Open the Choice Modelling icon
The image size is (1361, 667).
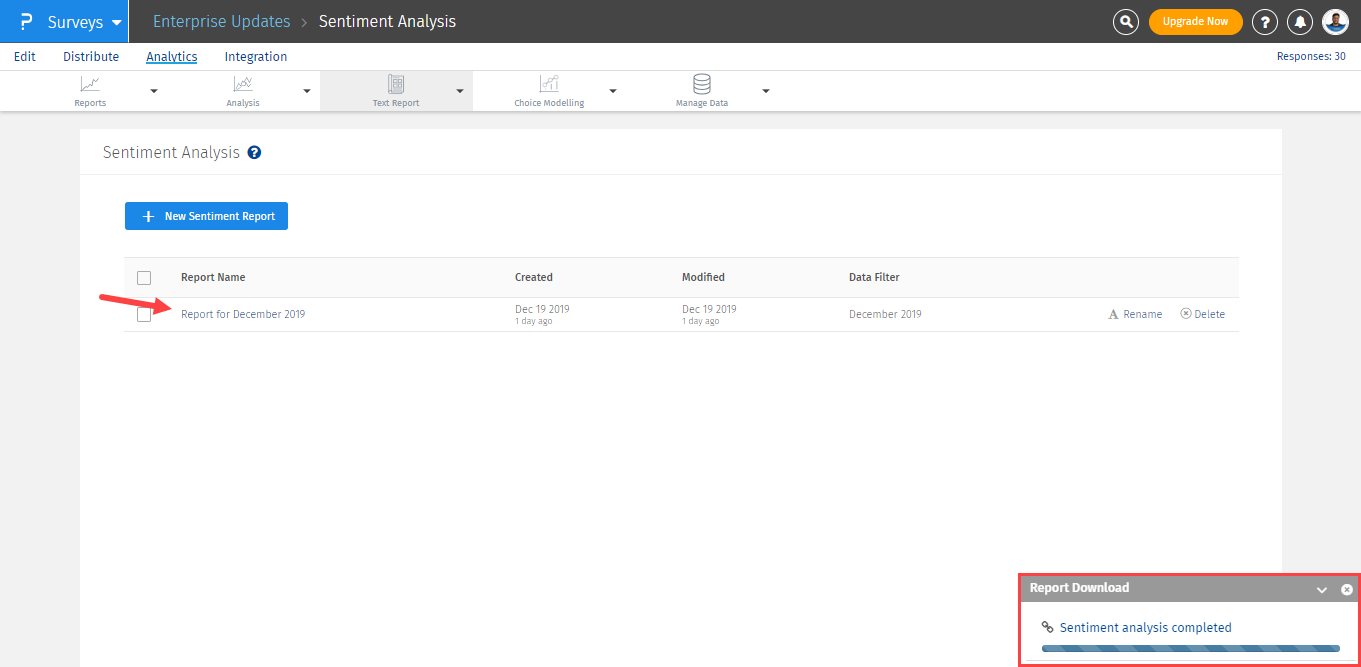click(x=549, y=85)
